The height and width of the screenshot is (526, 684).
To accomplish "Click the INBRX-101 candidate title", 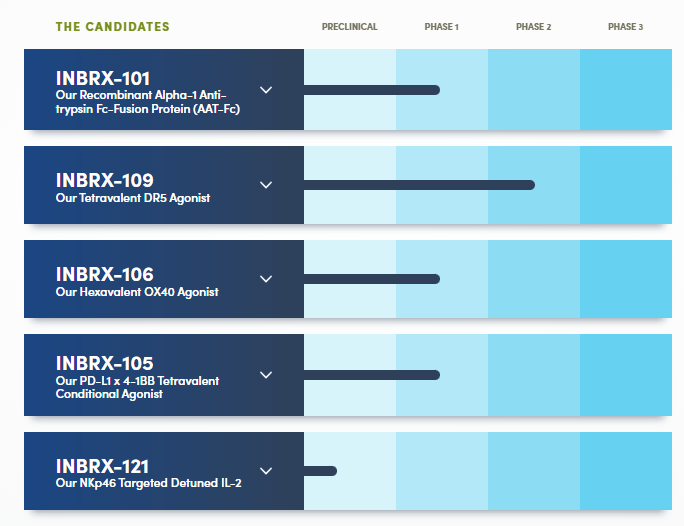I will click(x=105, y=78).
